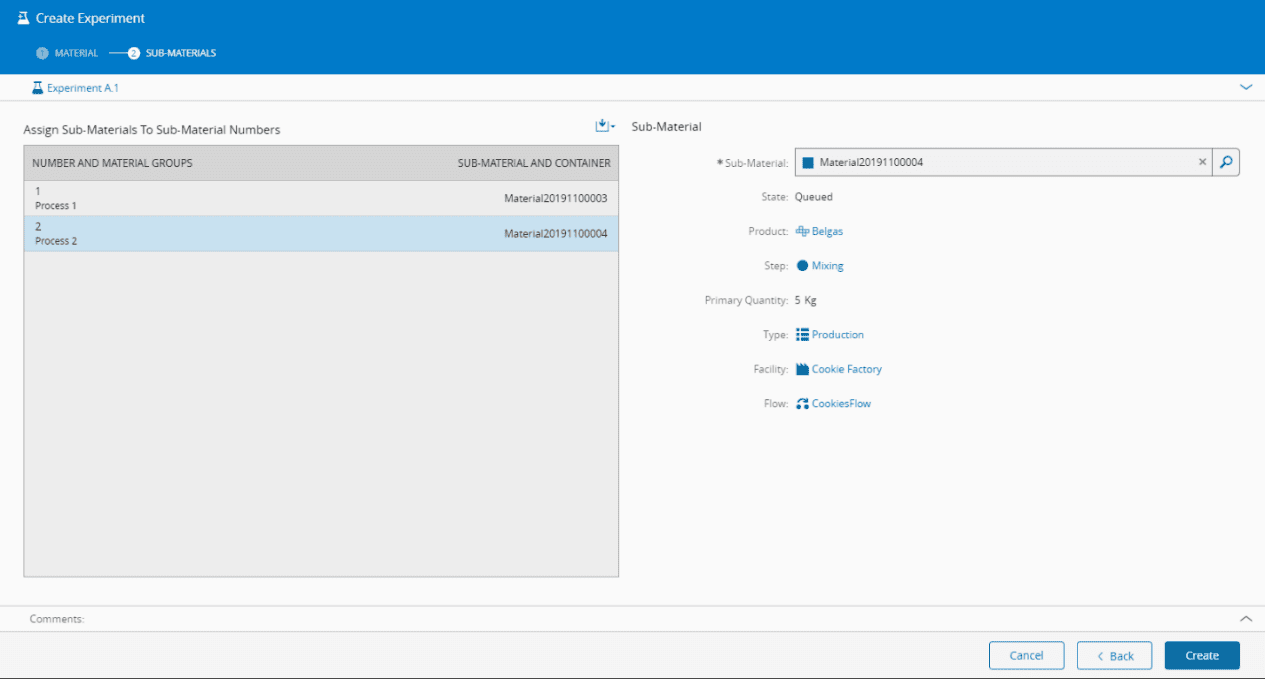The image size is (1265, 679).
Task: Select the Sub-Materials wizard step
Action: tap(172, 53)
